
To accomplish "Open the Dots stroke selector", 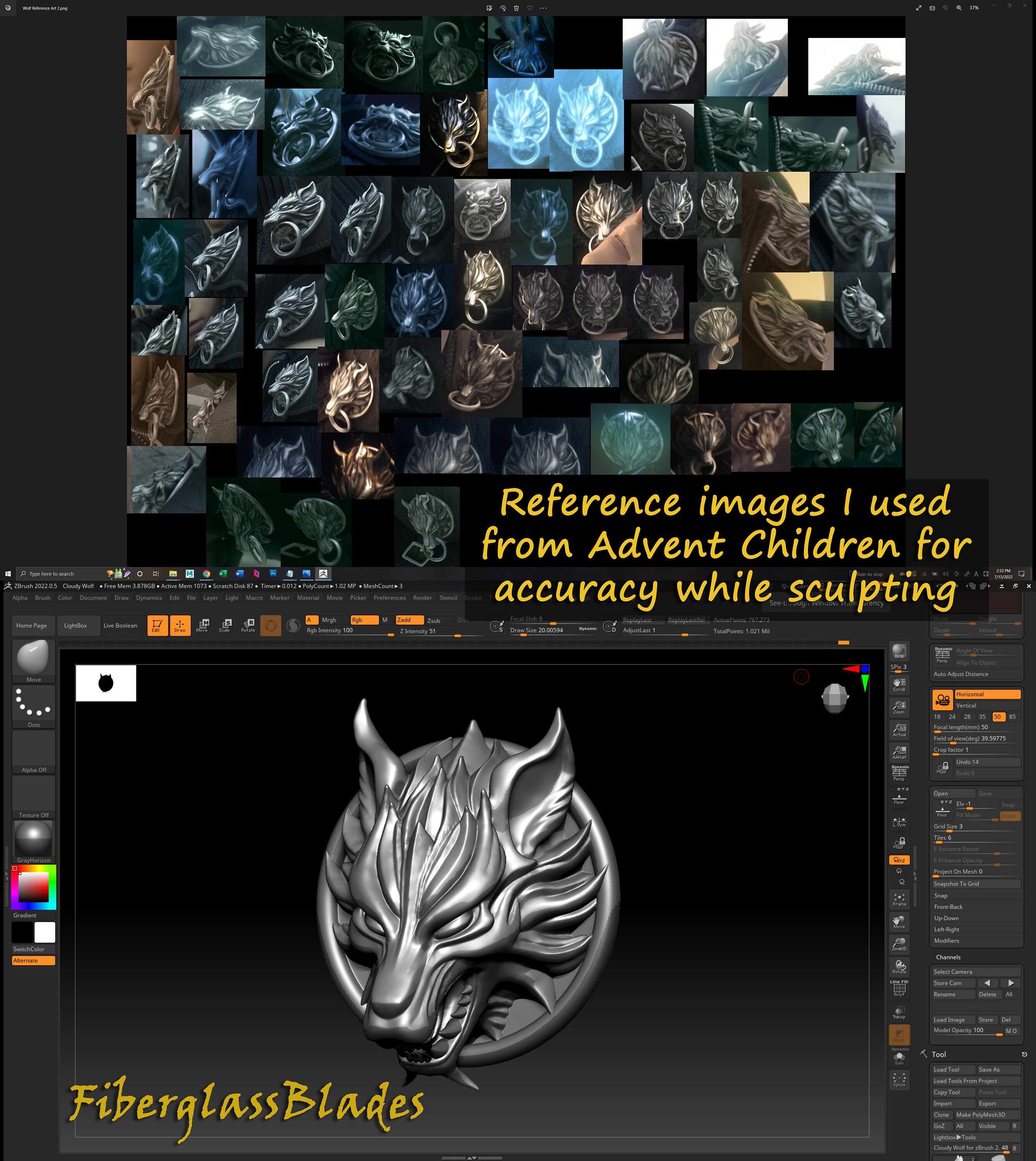I will [x=34, y=706].
